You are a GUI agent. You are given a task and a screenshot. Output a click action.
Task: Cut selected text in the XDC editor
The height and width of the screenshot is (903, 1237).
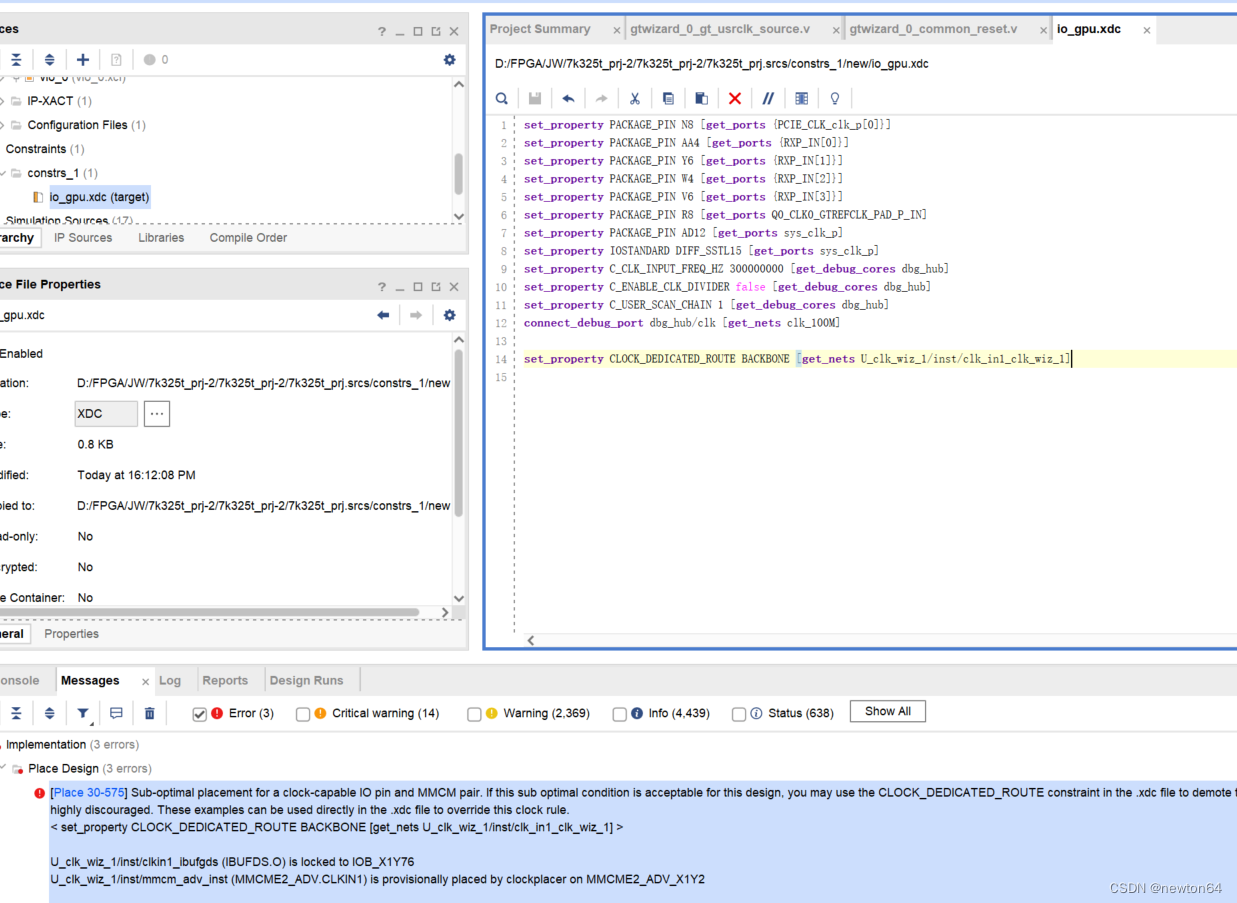634,98
